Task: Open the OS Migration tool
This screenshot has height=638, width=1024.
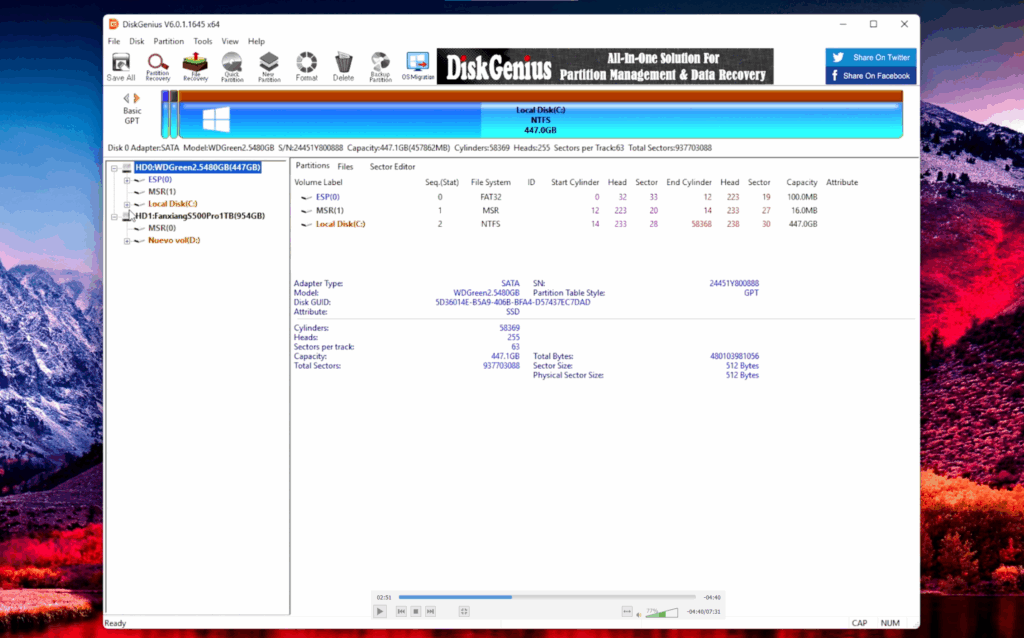Action: pyautogui.click(x=417, y=67)
